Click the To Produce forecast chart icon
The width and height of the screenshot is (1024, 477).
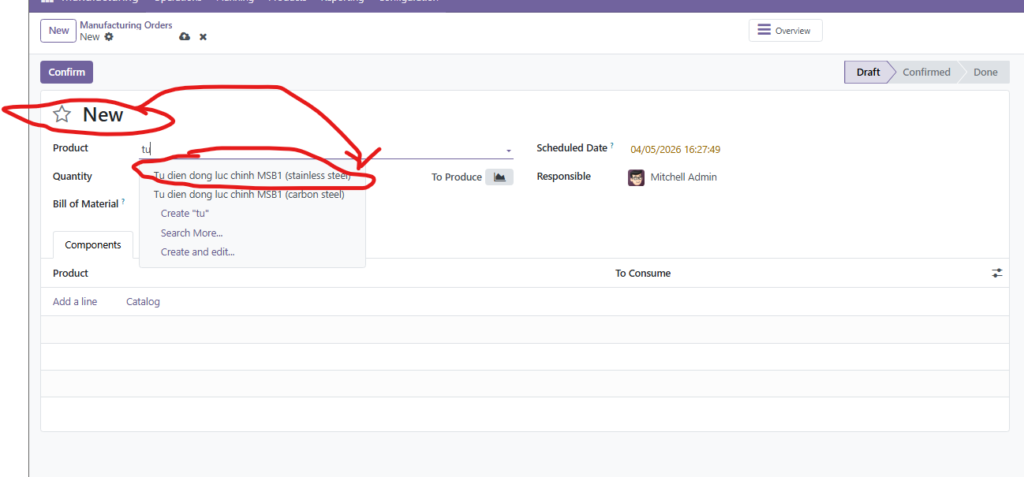tap(499, 177)
